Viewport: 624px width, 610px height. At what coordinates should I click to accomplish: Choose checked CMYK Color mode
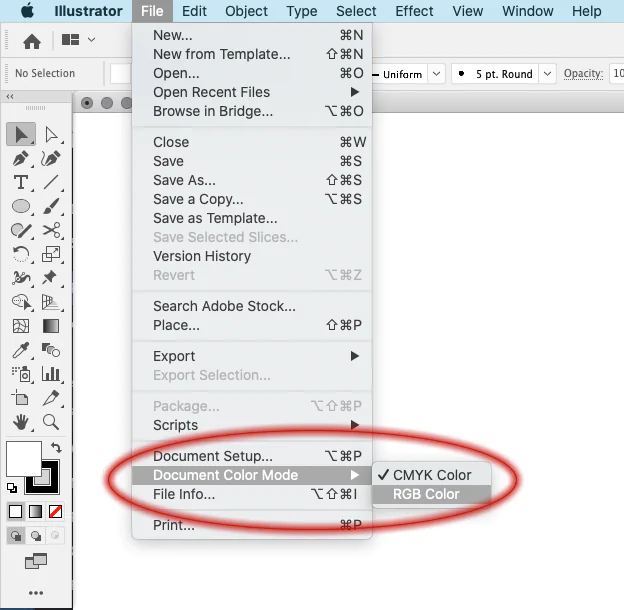pyautogui.click(x=431, y=475)
